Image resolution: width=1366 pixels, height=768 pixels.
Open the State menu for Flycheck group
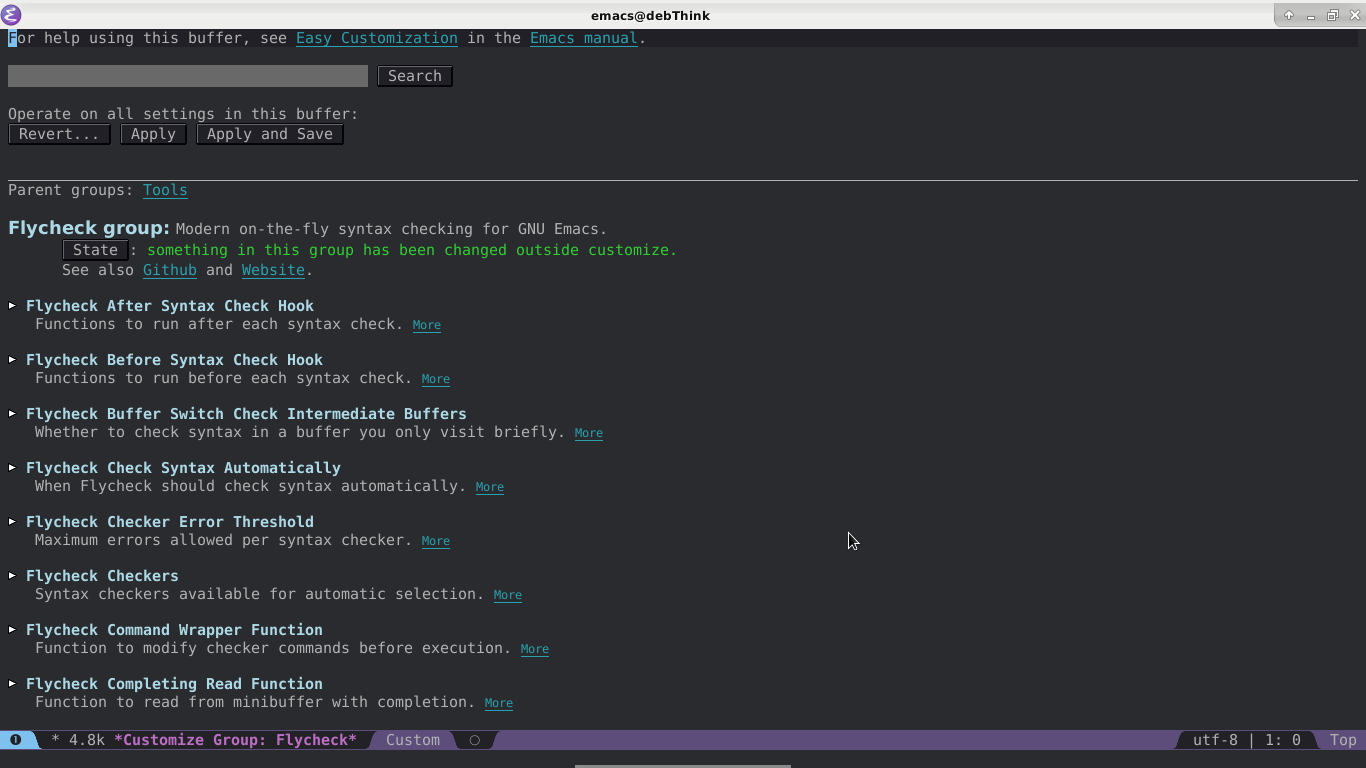click(x=95, y=250)
